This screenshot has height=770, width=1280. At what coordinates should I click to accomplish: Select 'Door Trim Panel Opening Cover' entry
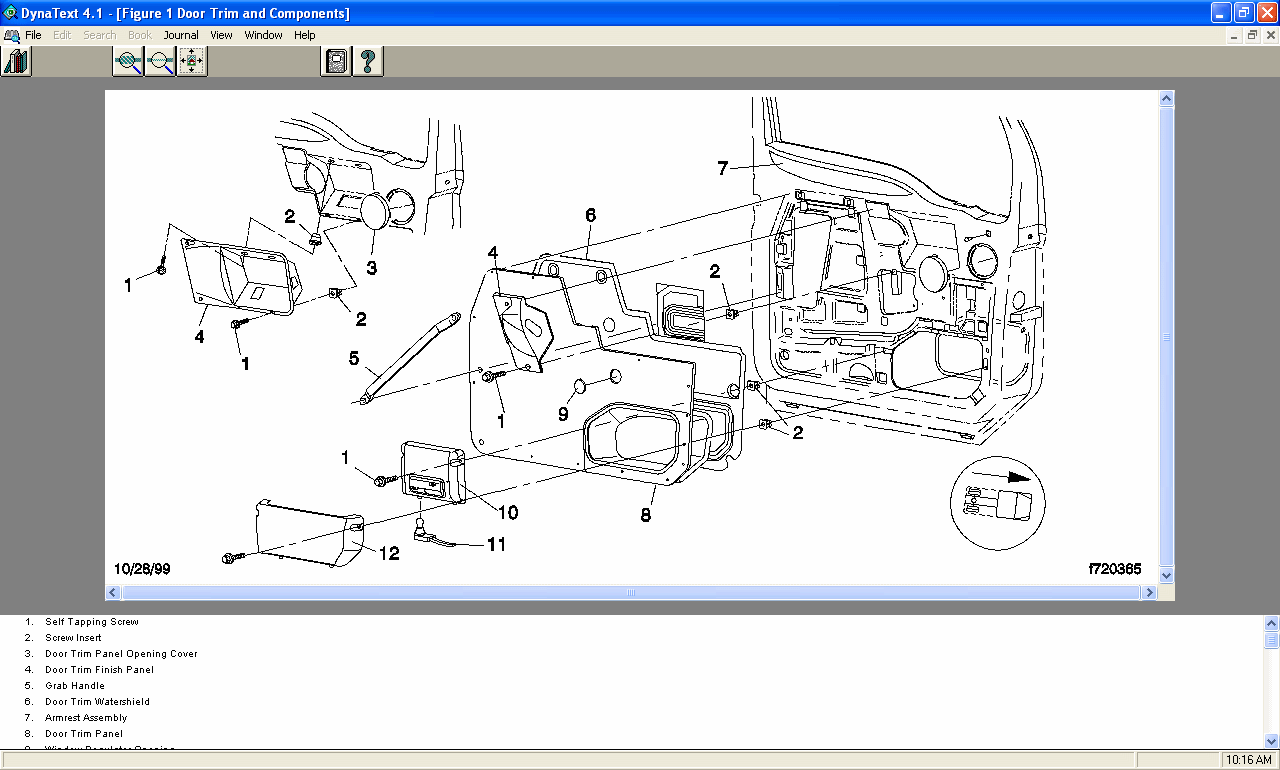coord(121,654)
